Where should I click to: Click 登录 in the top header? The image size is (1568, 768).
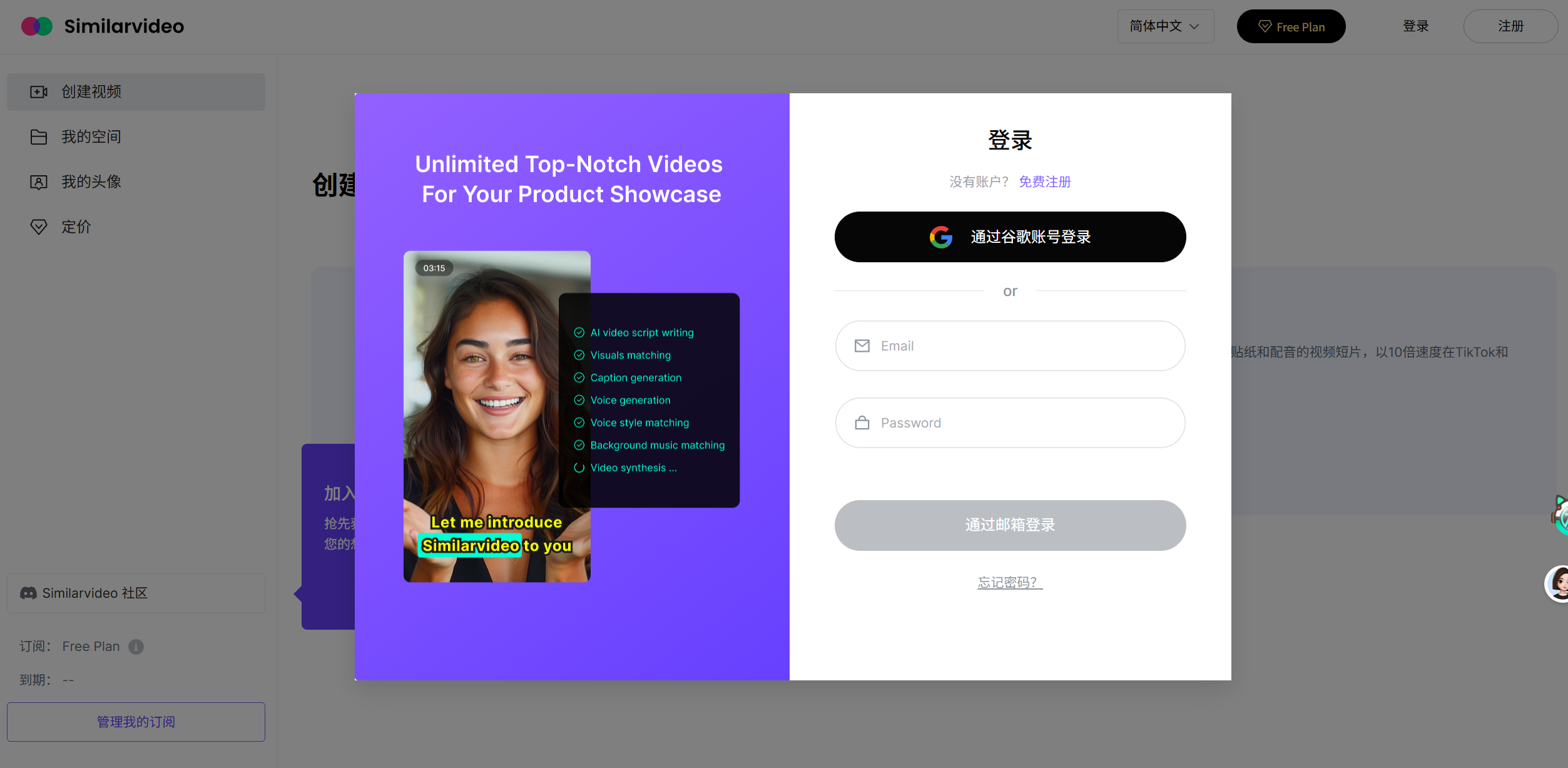click(1415, 26)
